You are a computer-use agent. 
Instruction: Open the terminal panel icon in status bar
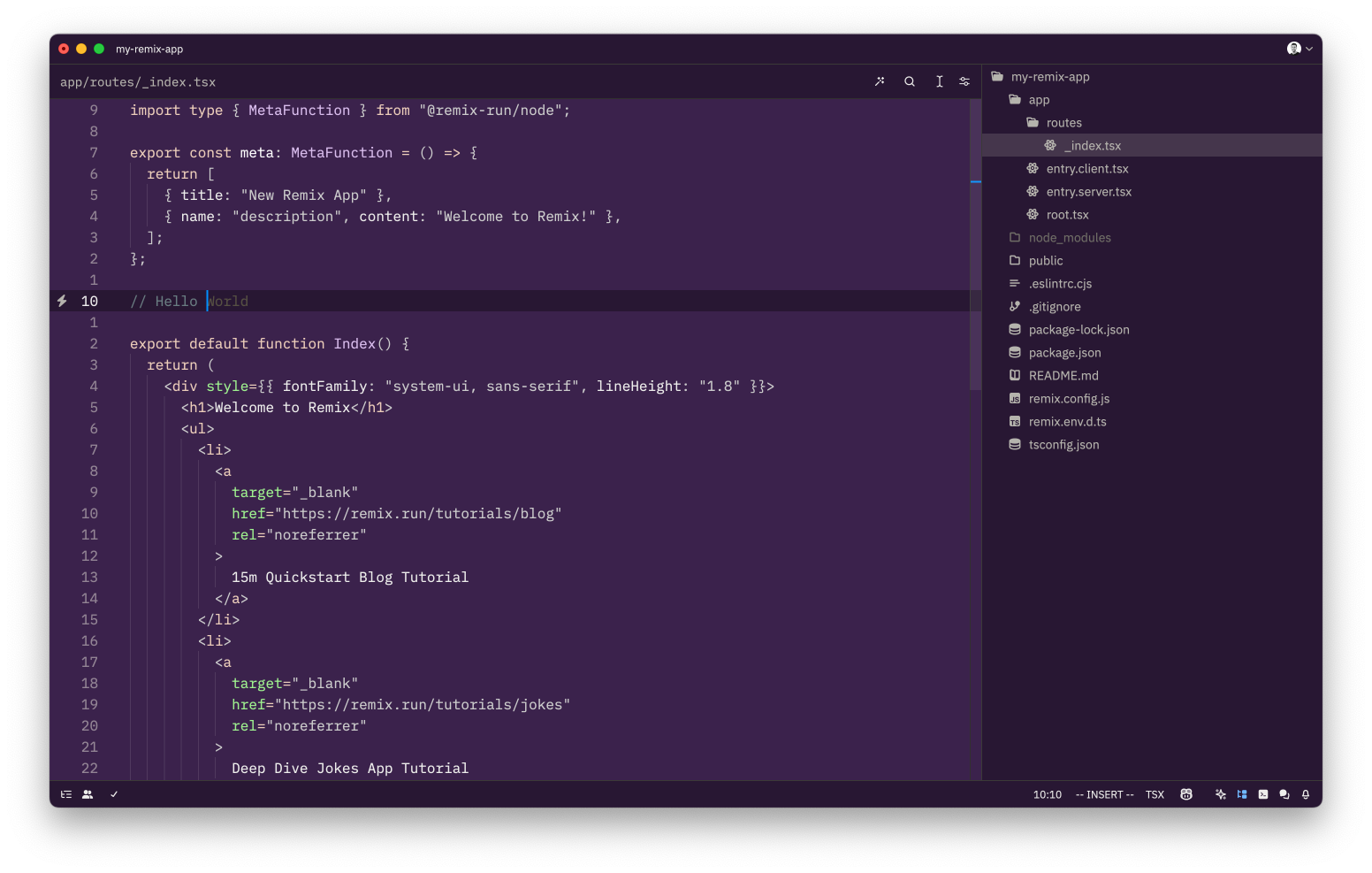(1263, 794)
